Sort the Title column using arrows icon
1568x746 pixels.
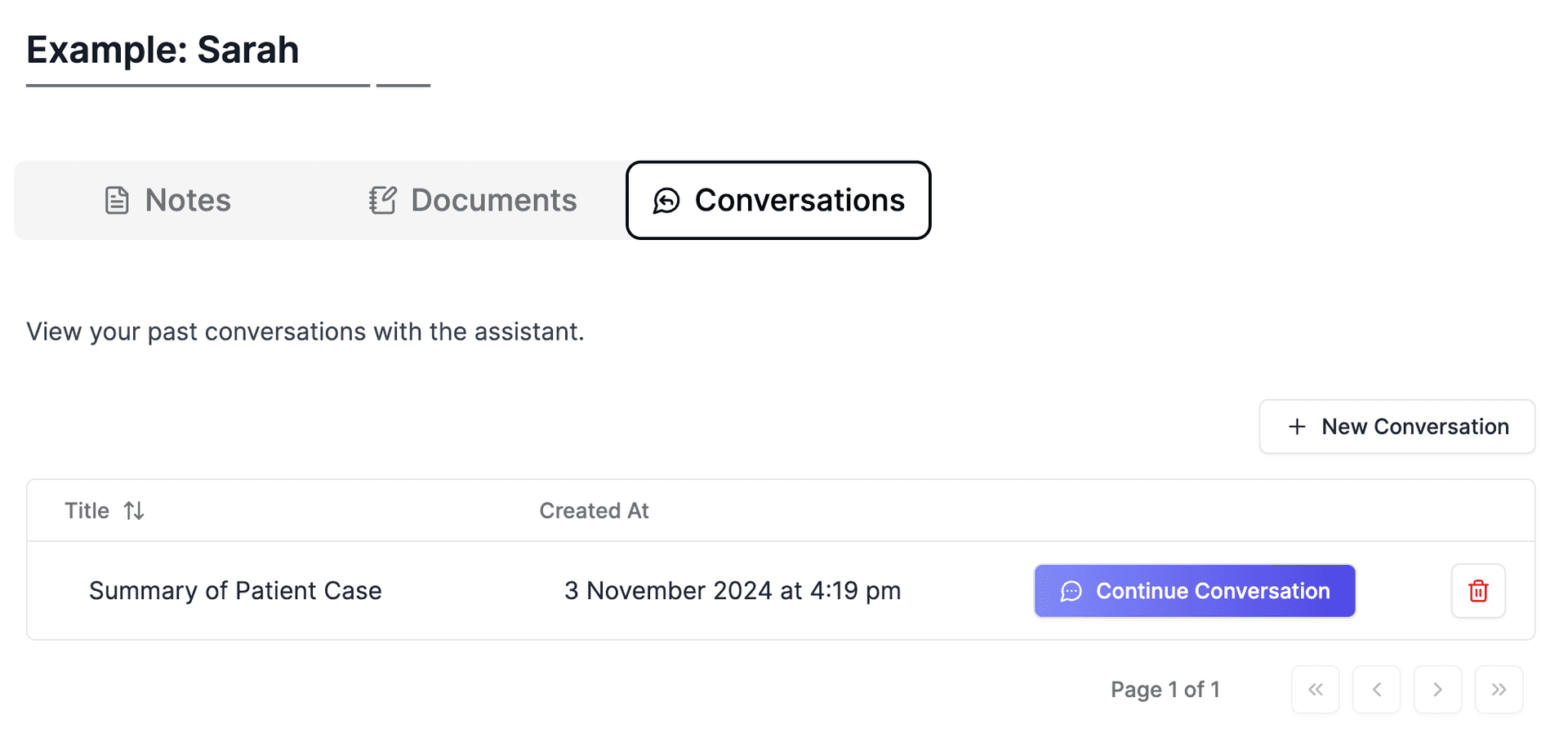coord(134,510)
